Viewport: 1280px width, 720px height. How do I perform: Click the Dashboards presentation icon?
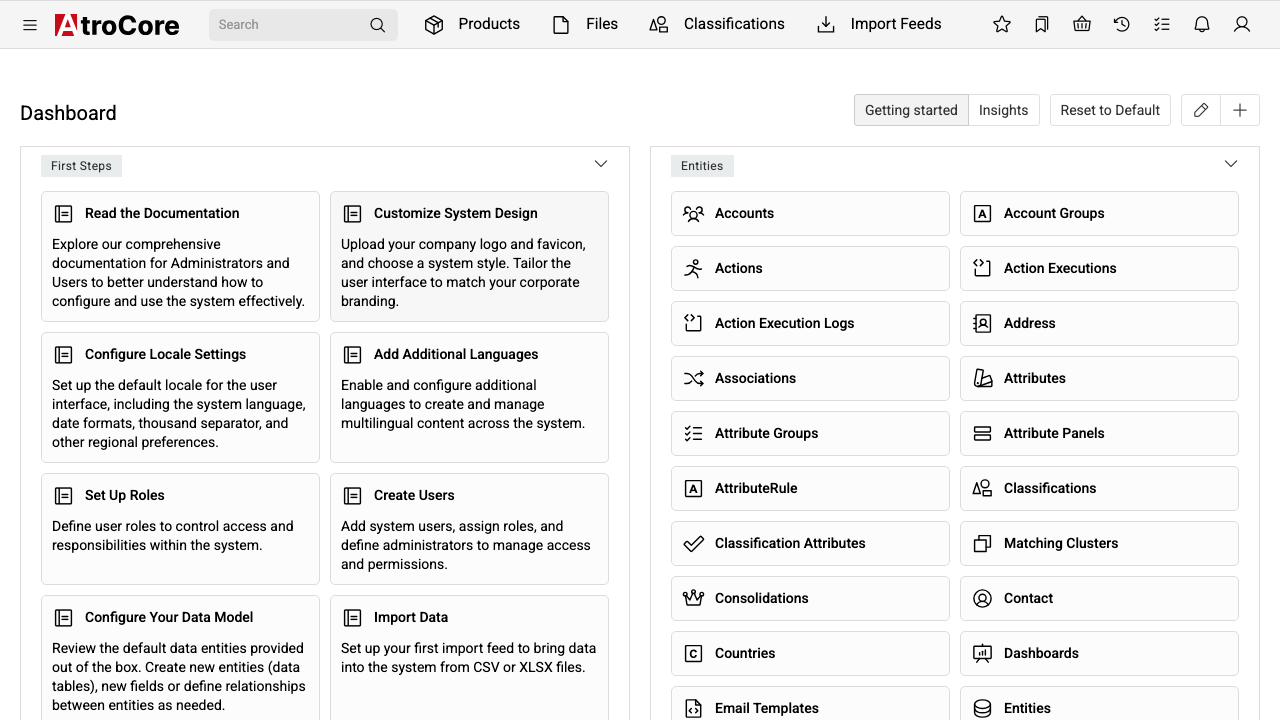coord(983,654)
